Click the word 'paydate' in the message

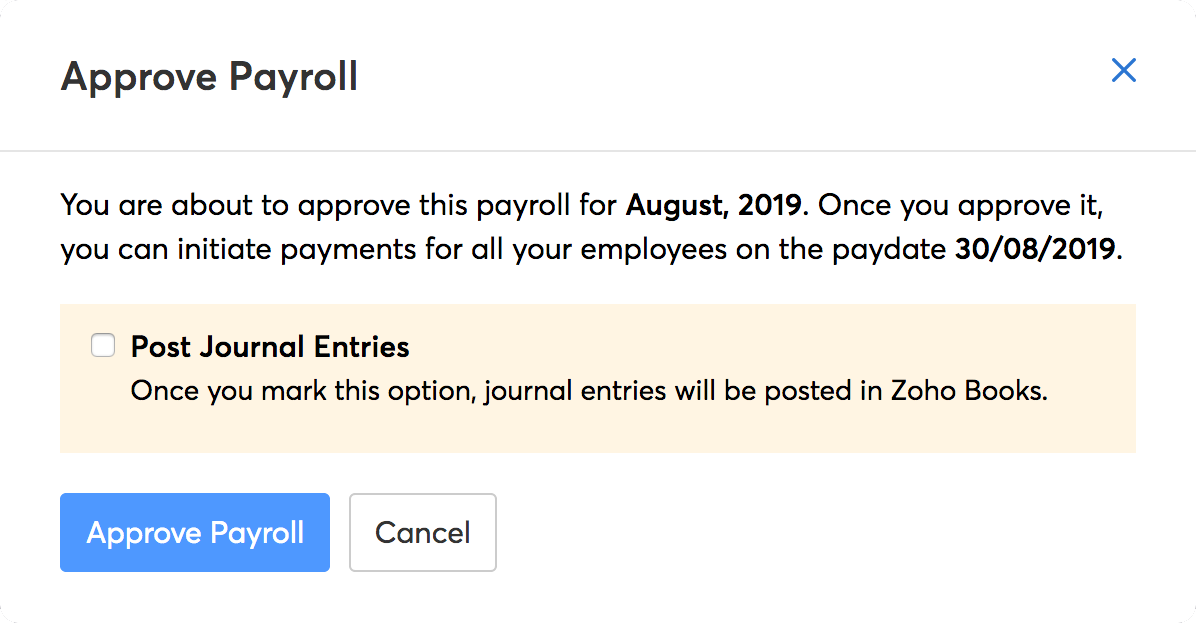[x=892, y=249]
